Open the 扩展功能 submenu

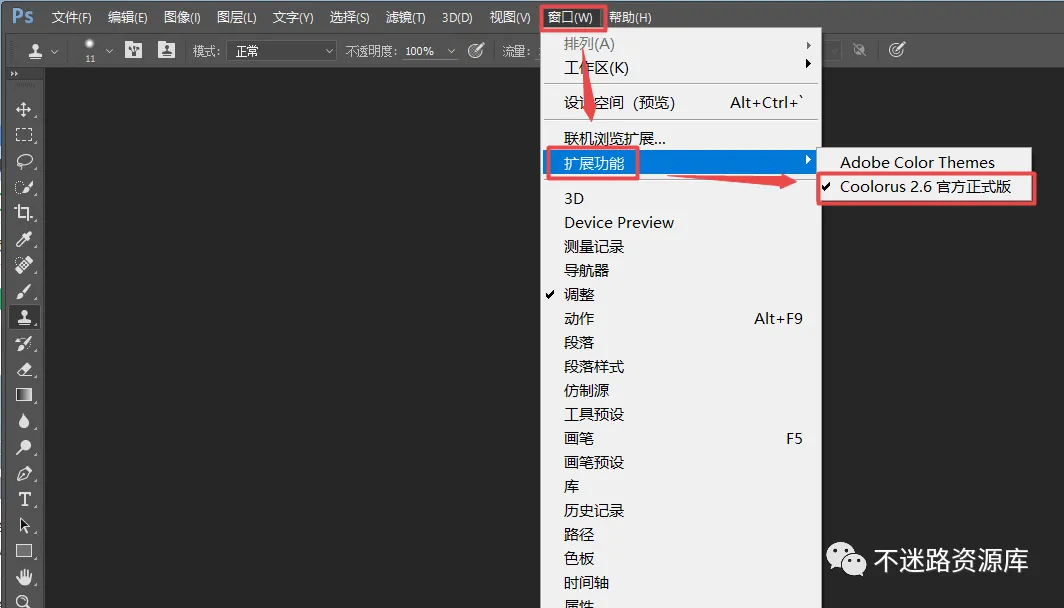(x=681, y=163)
